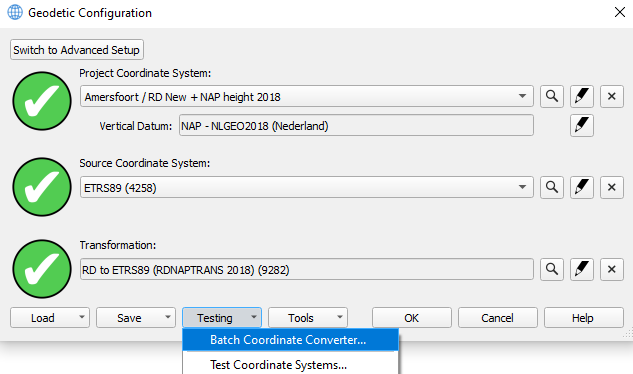Viewport: 633px width, 374px height.
Task: Edit the Transformation entry
Action: point(582,269)
